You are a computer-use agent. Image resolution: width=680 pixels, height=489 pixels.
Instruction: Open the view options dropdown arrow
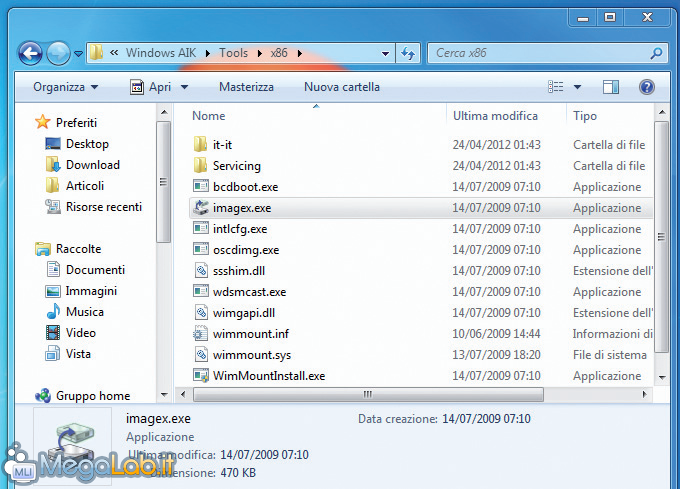coord(577,87)
